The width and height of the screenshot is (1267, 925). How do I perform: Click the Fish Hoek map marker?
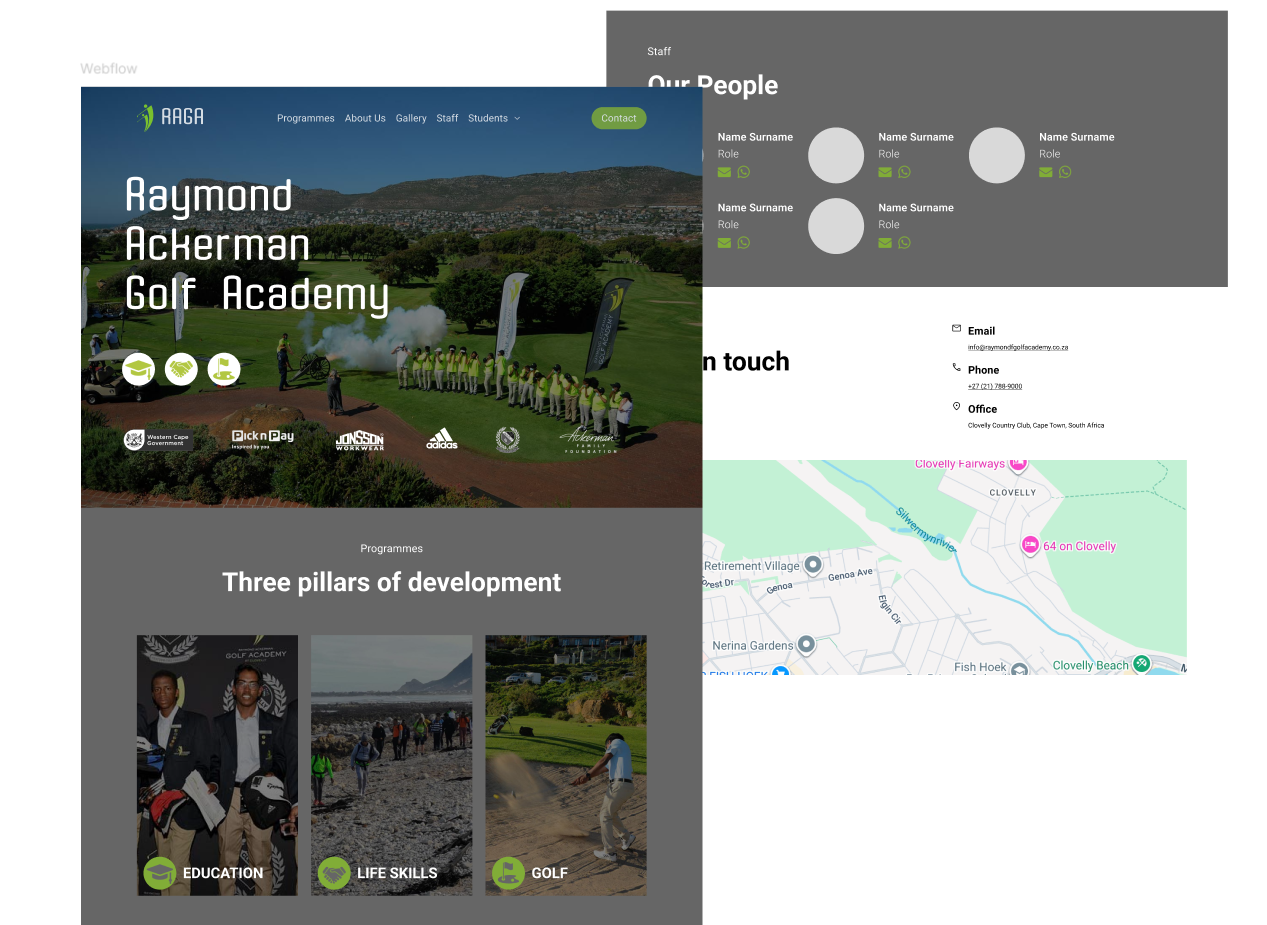[1019, 669]
